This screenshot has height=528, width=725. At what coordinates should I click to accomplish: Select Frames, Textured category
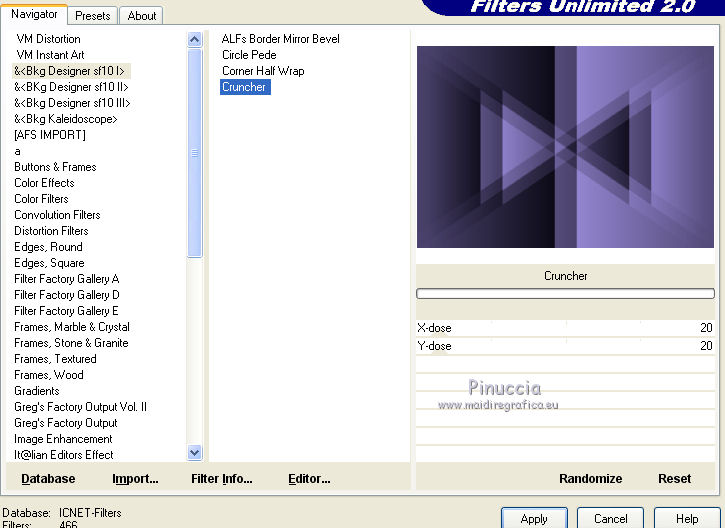55,359
